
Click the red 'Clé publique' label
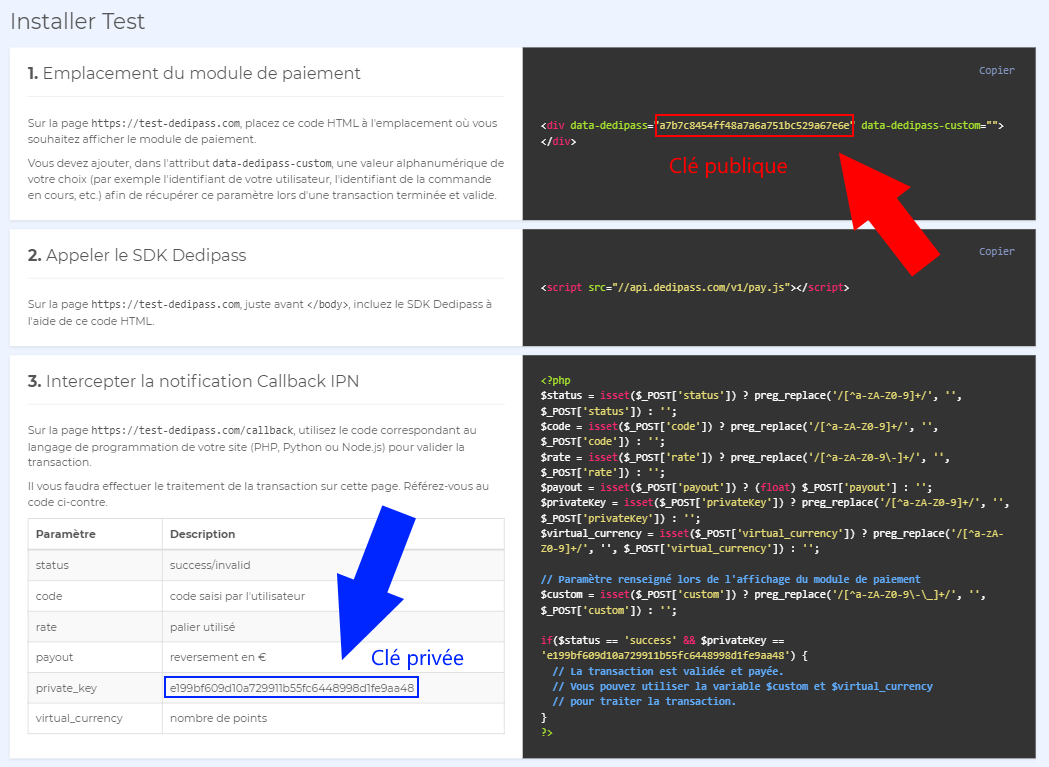pyautogui.click(x=728, y=167)
